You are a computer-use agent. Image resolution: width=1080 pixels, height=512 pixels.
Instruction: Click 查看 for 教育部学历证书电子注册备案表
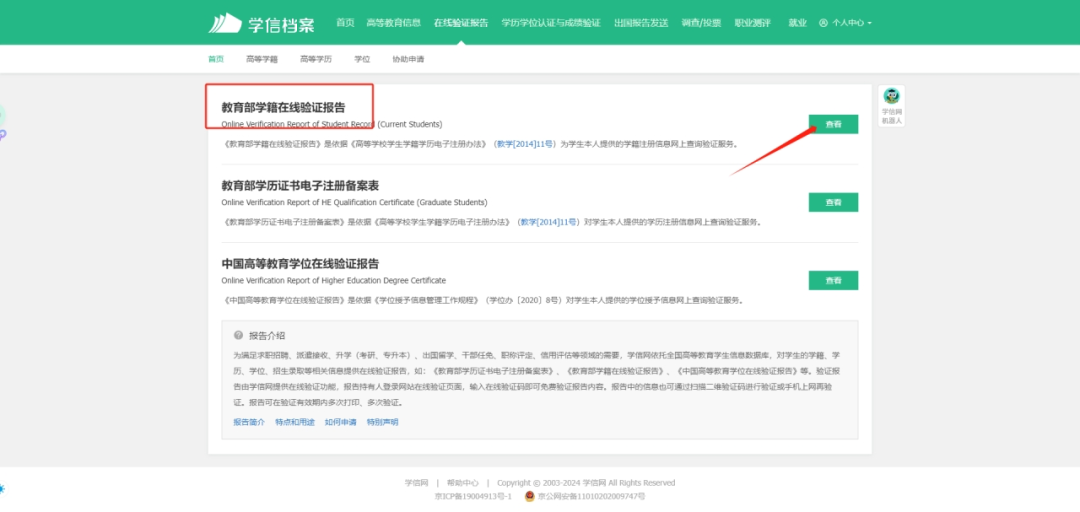(833, 202)
